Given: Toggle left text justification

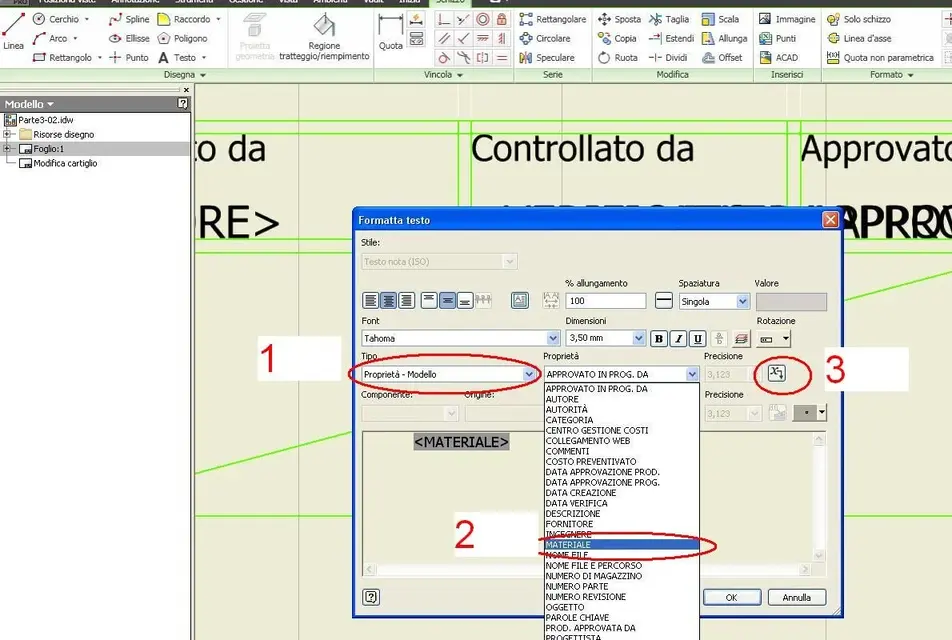Looking at the screenshot, I should point(370,300).
